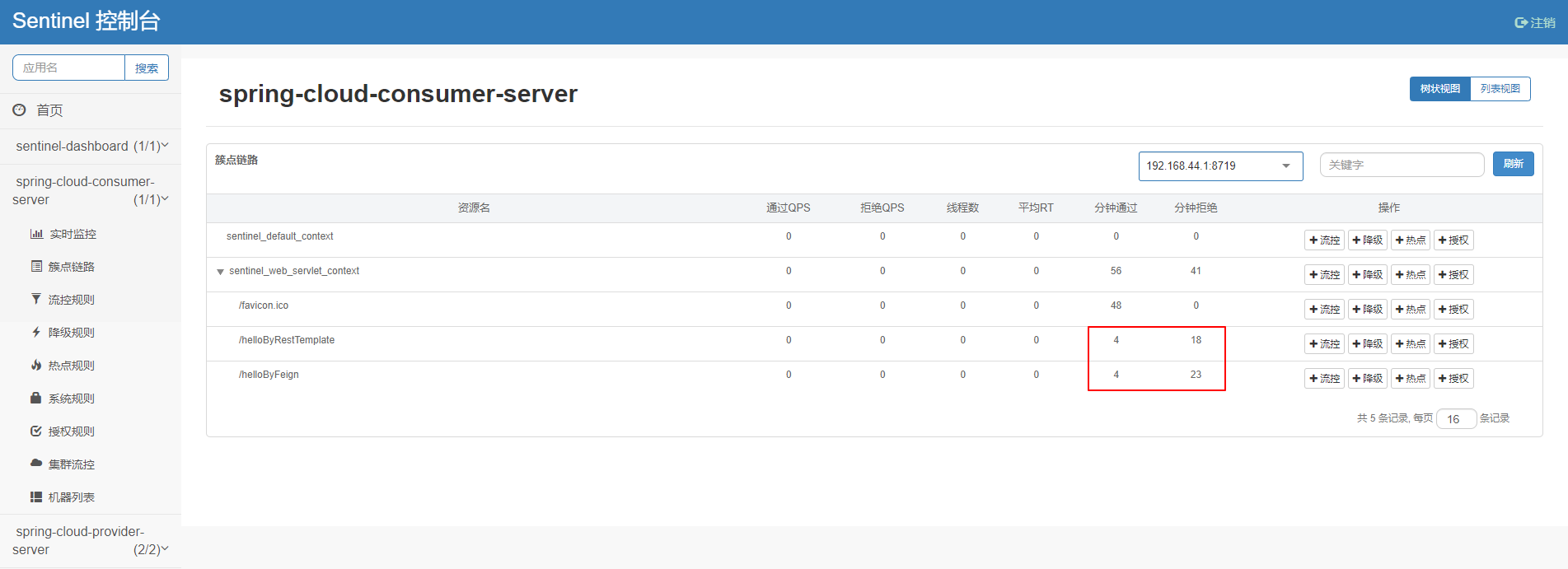Image resolution: width=1568 pixels, height=569 pixels.
Task: Add 热点 rule for /helloByRestTemplate
Action: 1411,344
